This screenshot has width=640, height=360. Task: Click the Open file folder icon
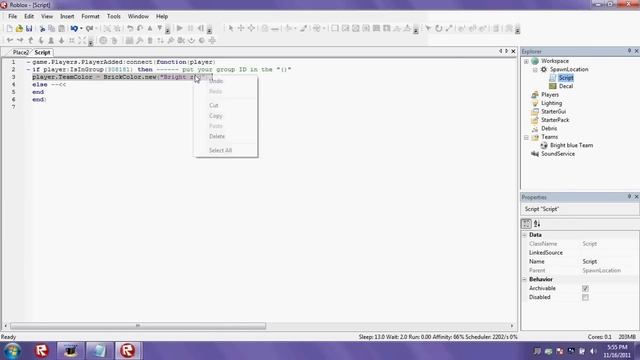pyautogui.click(x=19, y=29)
